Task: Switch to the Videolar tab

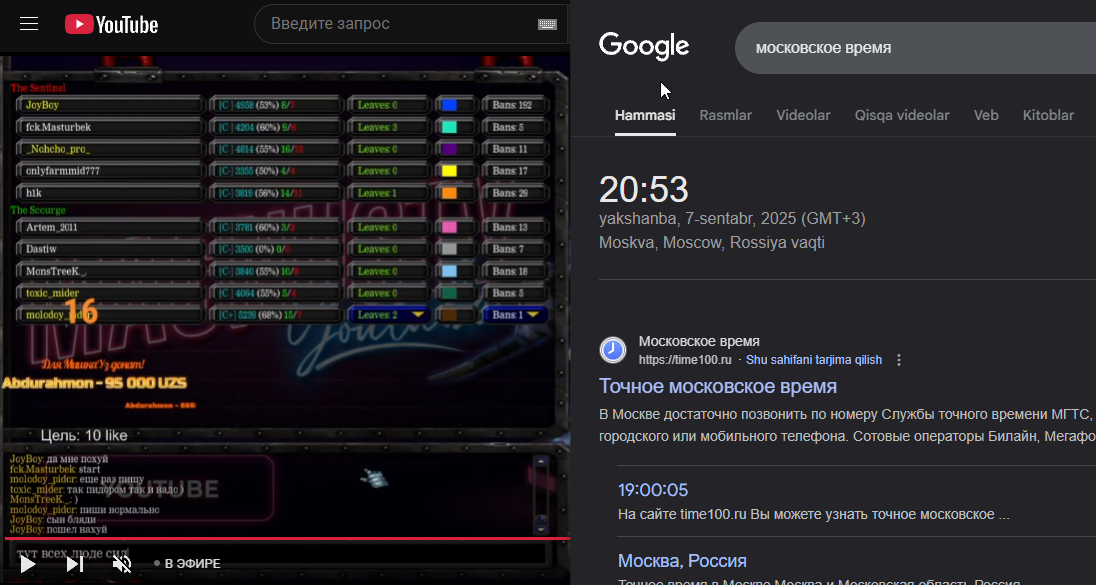Action: click(x=803, y=115)
